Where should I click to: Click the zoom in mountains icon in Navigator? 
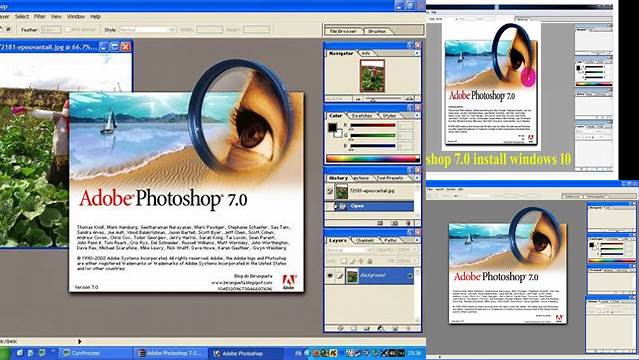[x=409, y=99]
